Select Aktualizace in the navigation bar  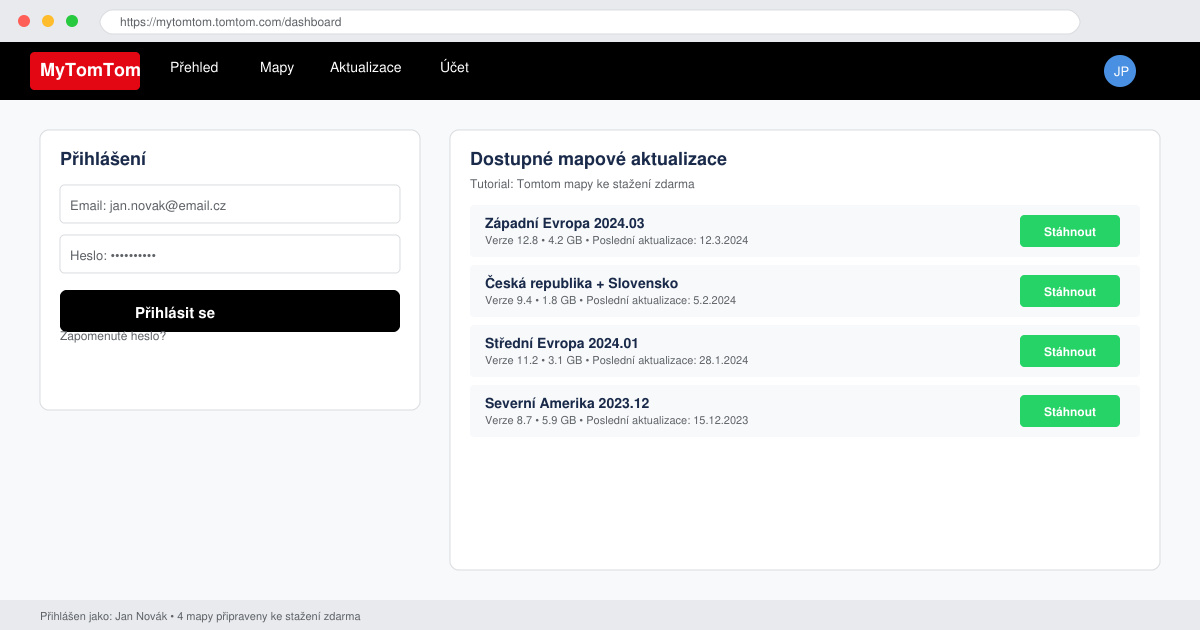point(366,68)
